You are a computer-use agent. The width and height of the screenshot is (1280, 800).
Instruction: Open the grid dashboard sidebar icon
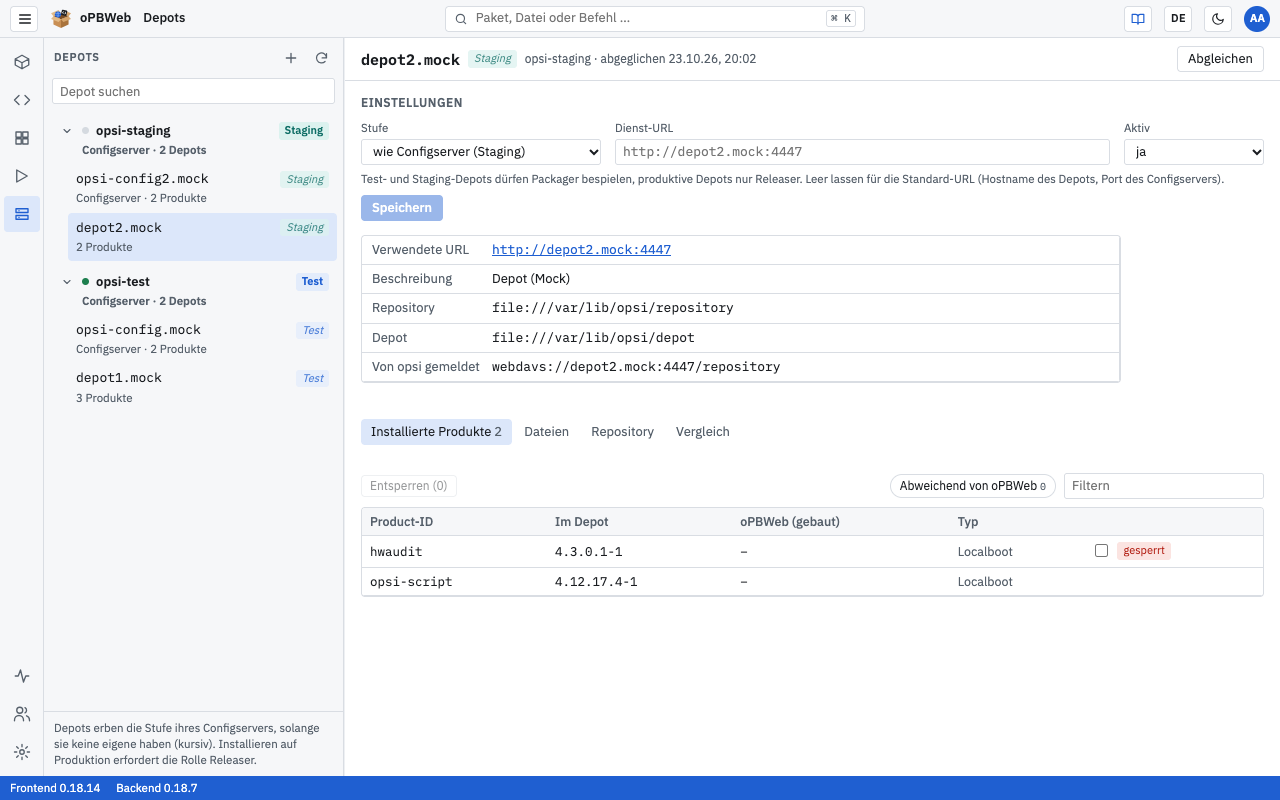pyautogui.click(x=22, y=138)
